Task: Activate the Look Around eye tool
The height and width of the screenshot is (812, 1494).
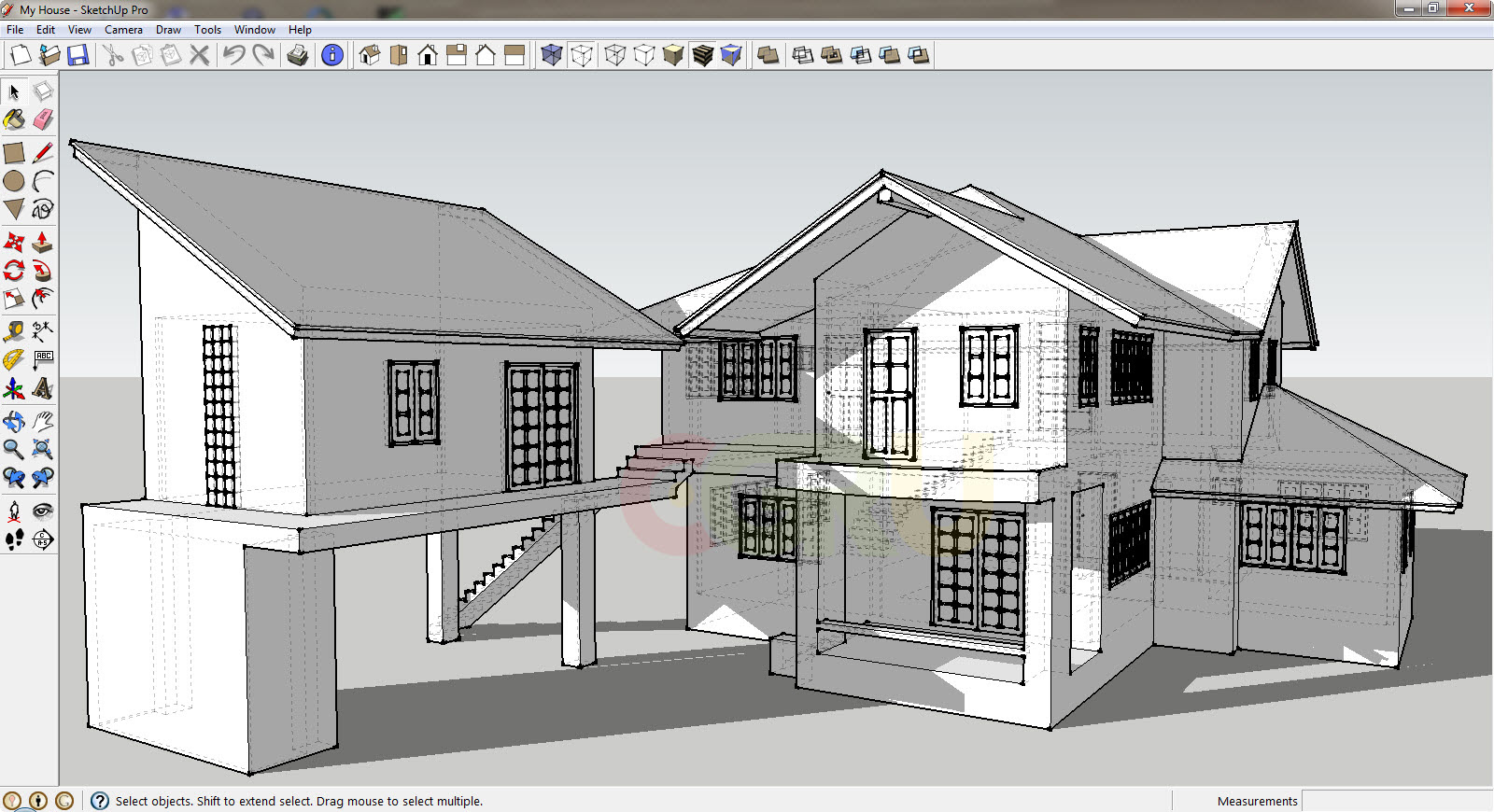Action: [x=43, y=511]
